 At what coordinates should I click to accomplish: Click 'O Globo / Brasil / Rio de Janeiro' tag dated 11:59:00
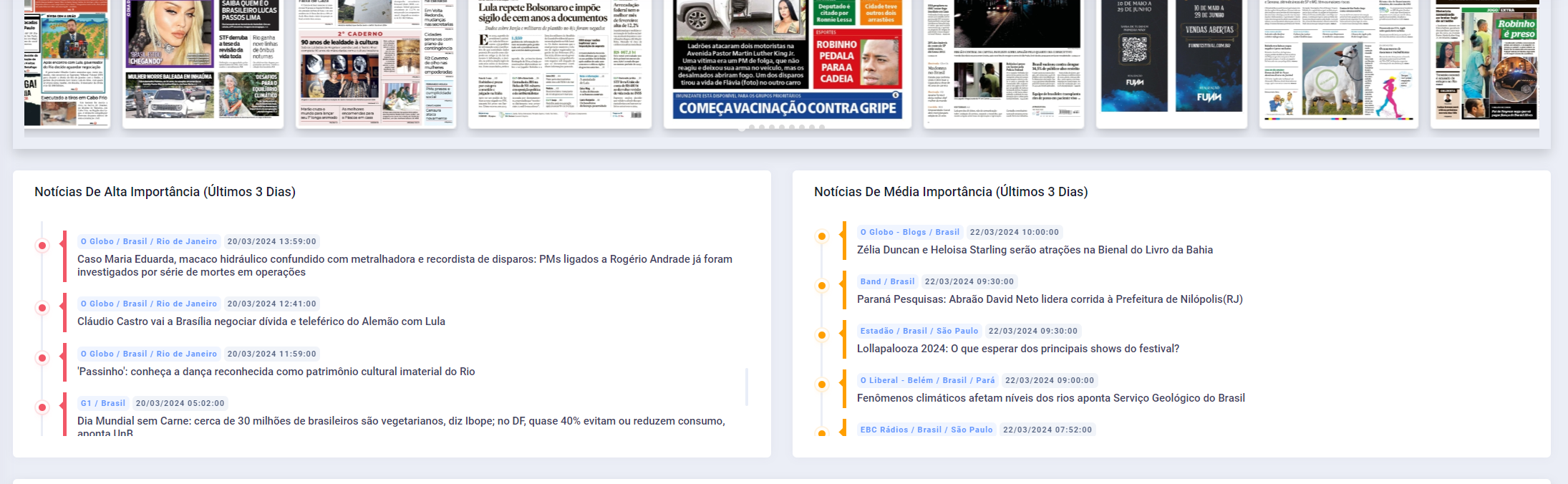149,354
